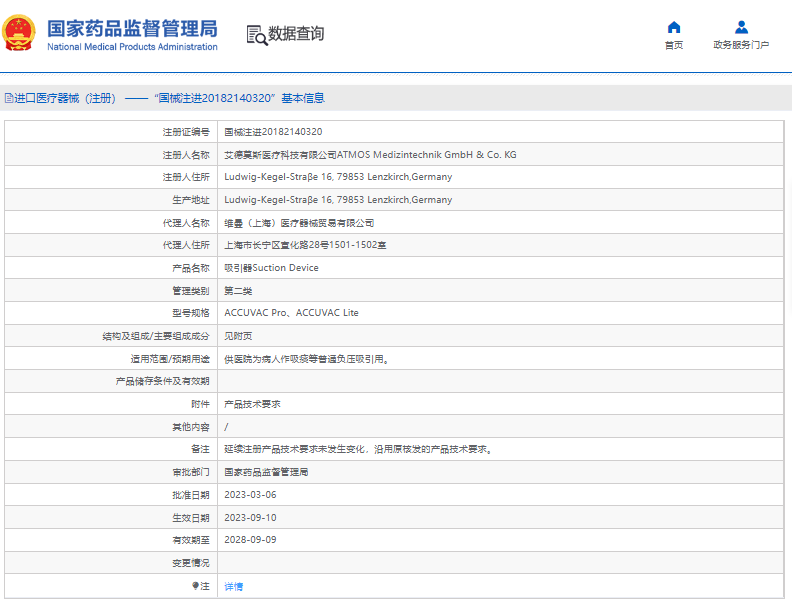Open 政务服务门户 user icon
The height and width of the screenshot is (603, 792).
coord(741,27)
